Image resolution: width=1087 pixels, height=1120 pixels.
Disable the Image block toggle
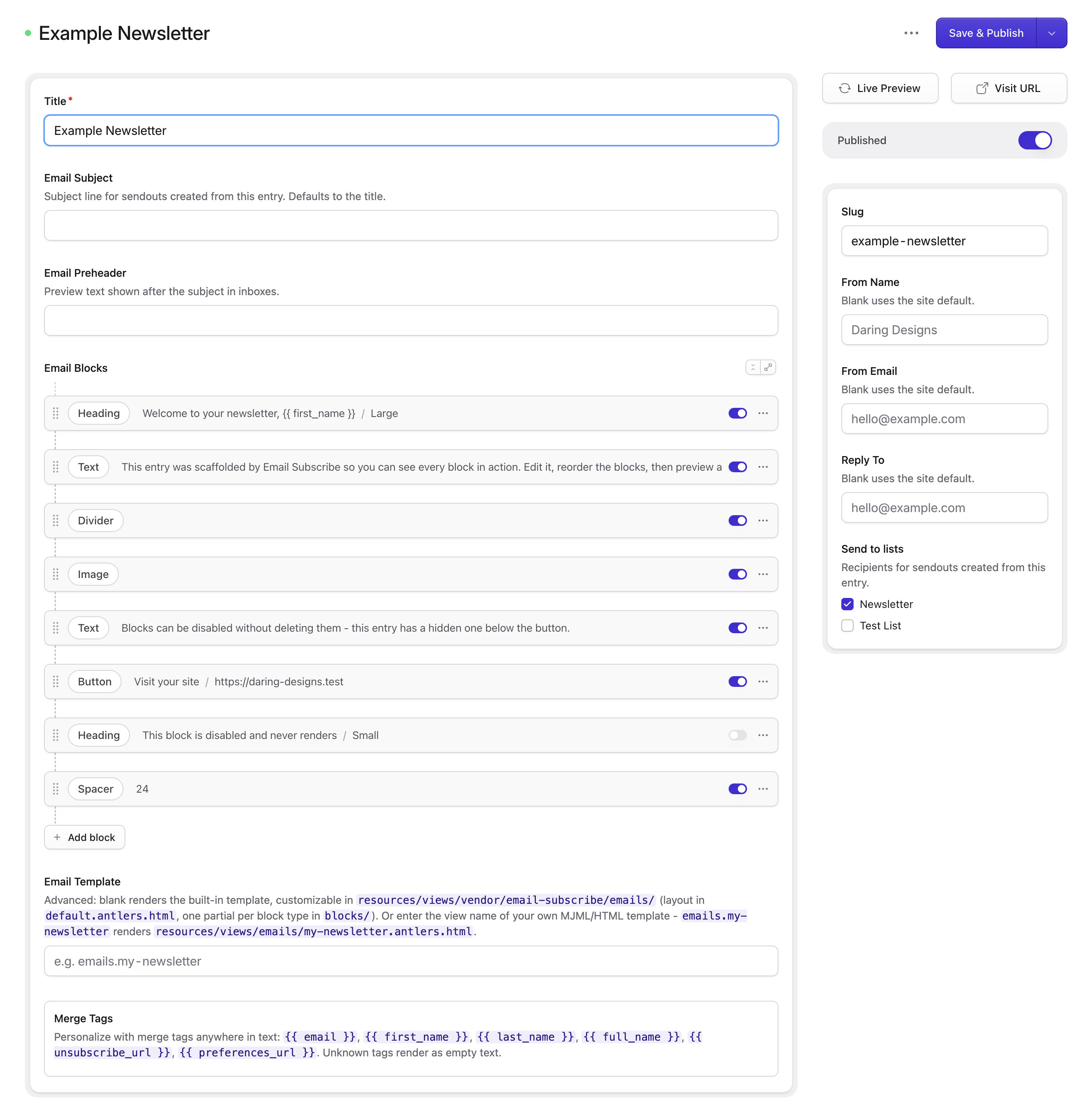[x=737, y=574]
